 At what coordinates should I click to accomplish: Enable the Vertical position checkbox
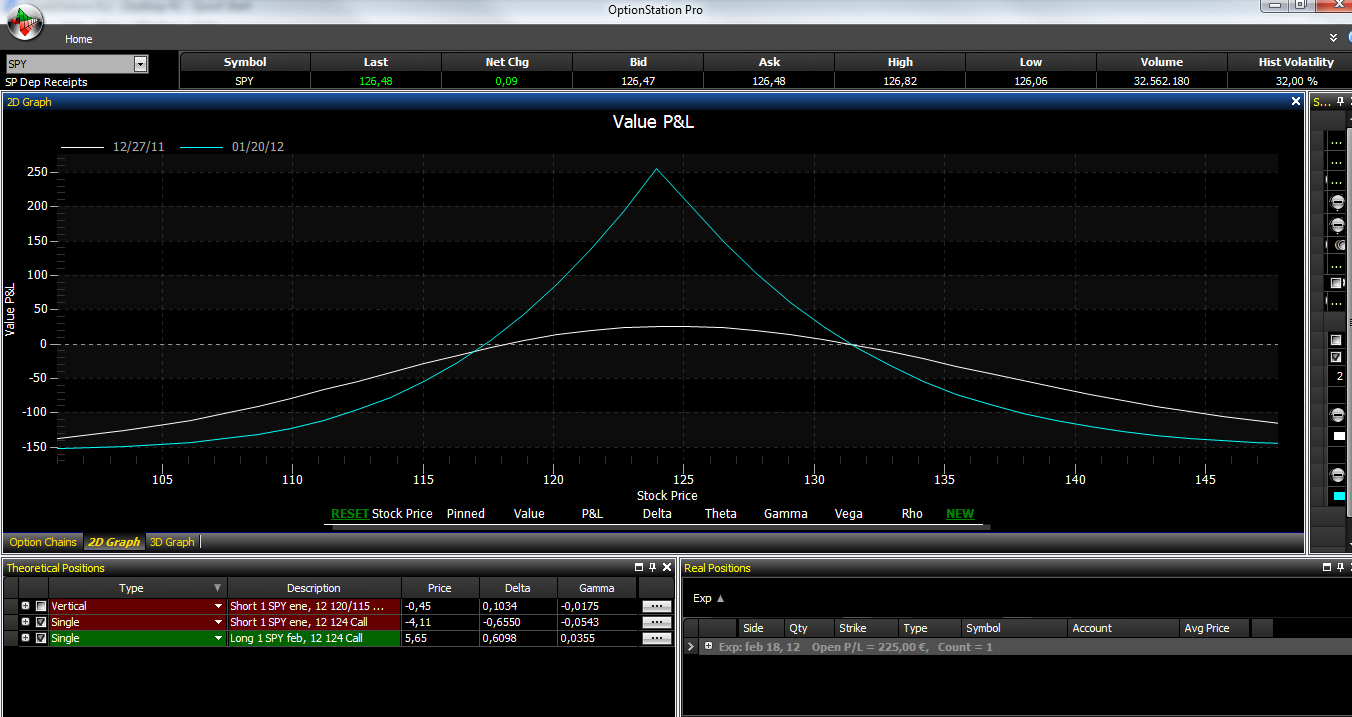tap(41, 606)
